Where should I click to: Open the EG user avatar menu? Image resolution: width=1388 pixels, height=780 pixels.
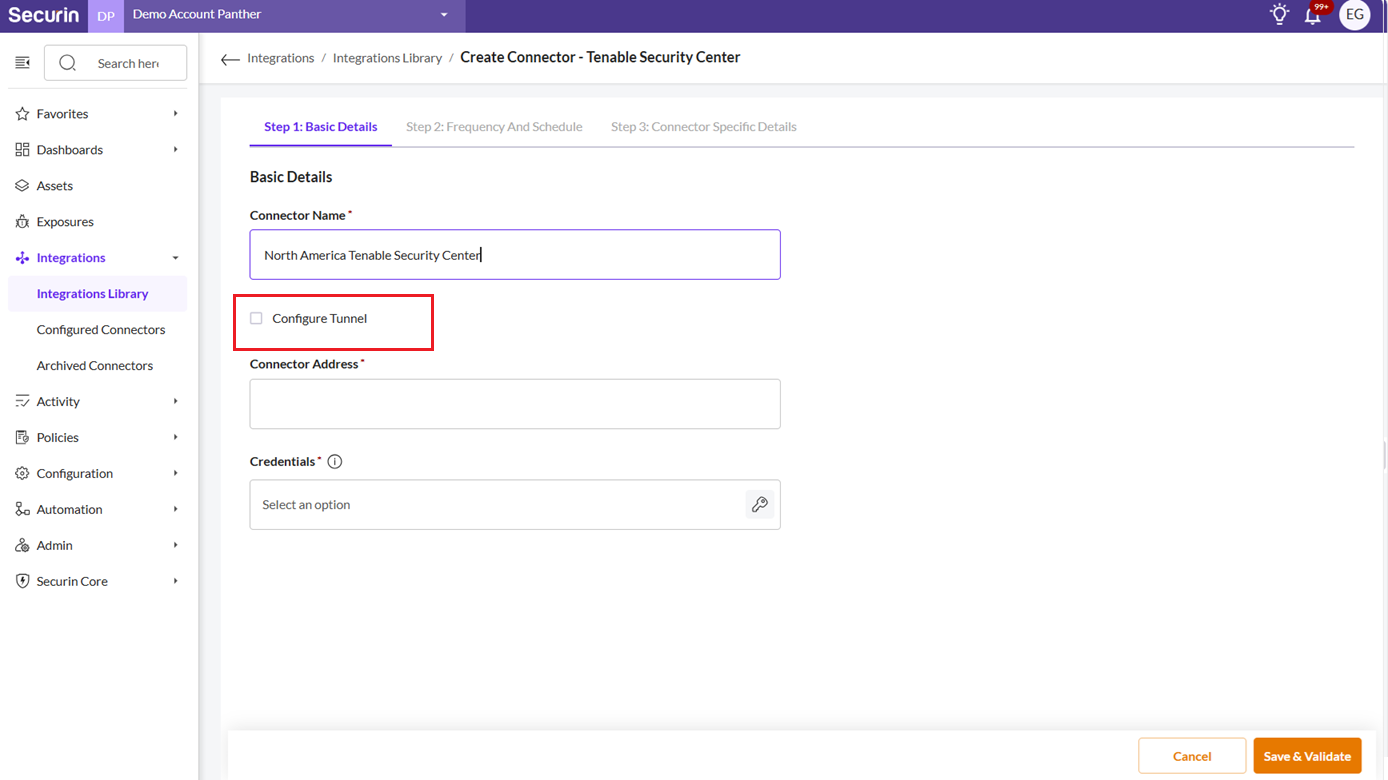(x=1355, y=15)
